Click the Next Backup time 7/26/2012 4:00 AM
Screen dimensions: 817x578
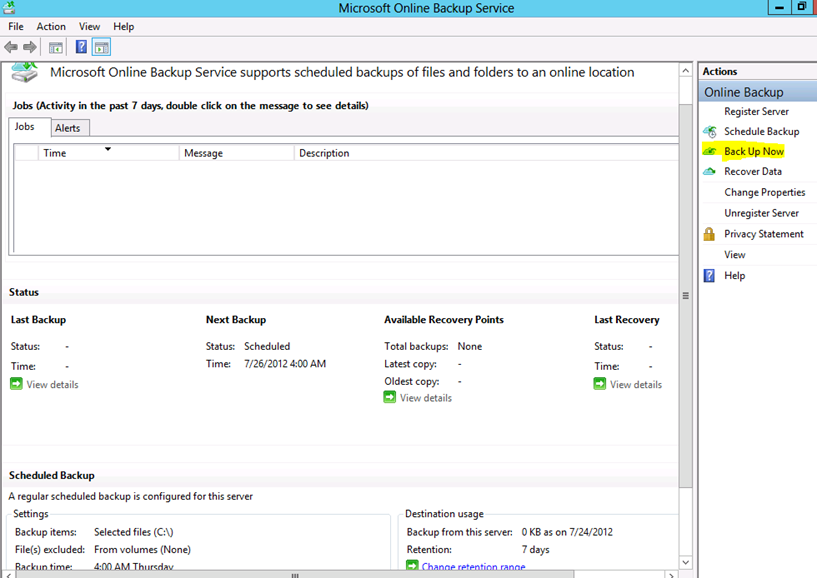pyautogui.click(x=285, y=364)
